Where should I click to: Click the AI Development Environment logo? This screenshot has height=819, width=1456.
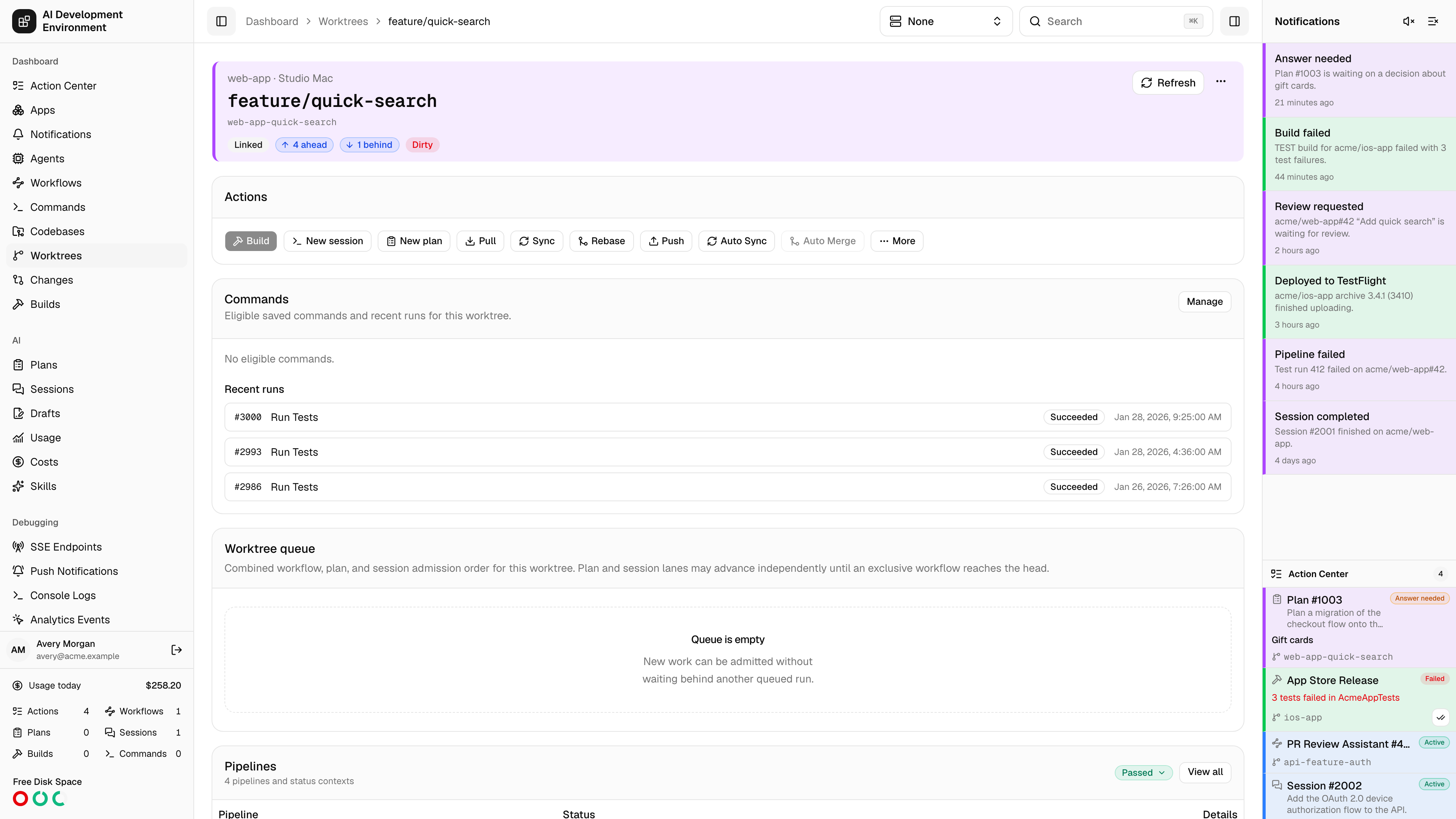24,22
